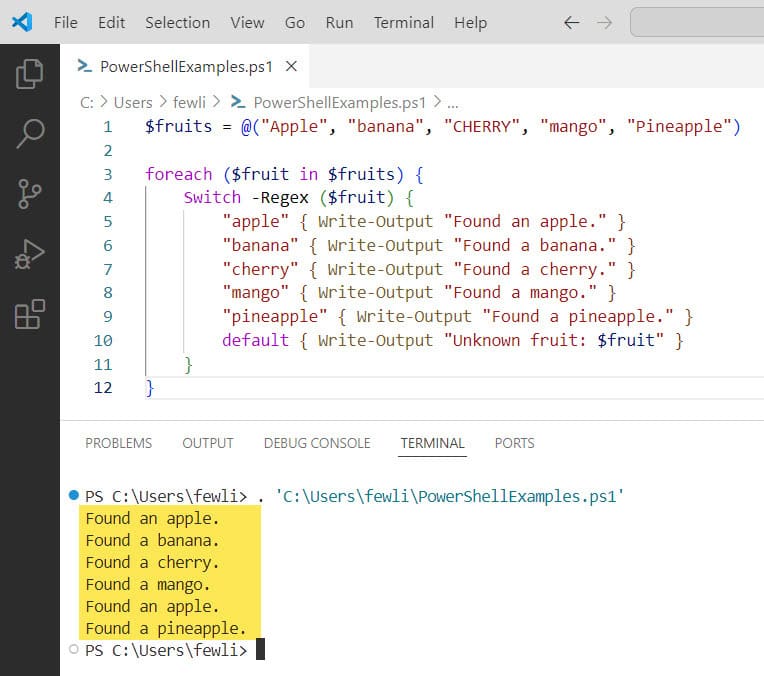The height and width of the screenshot is (676, 764).
Task: Click the "Found a cherry." terminal line
Action: 152,562
